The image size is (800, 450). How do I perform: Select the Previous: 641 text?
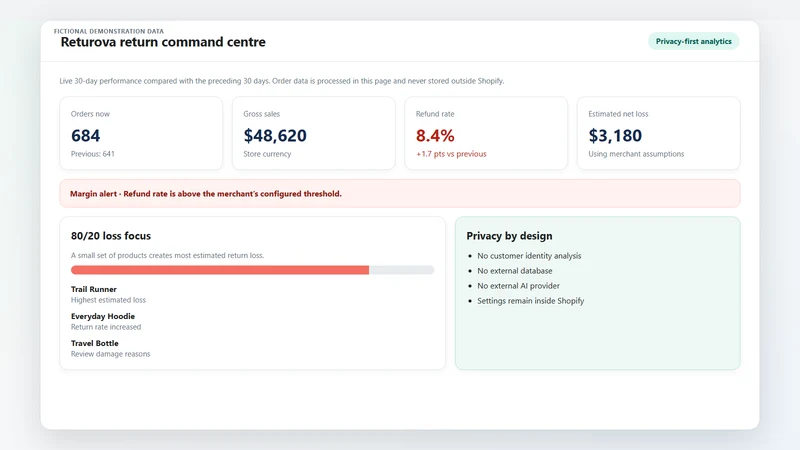point(92,154)
